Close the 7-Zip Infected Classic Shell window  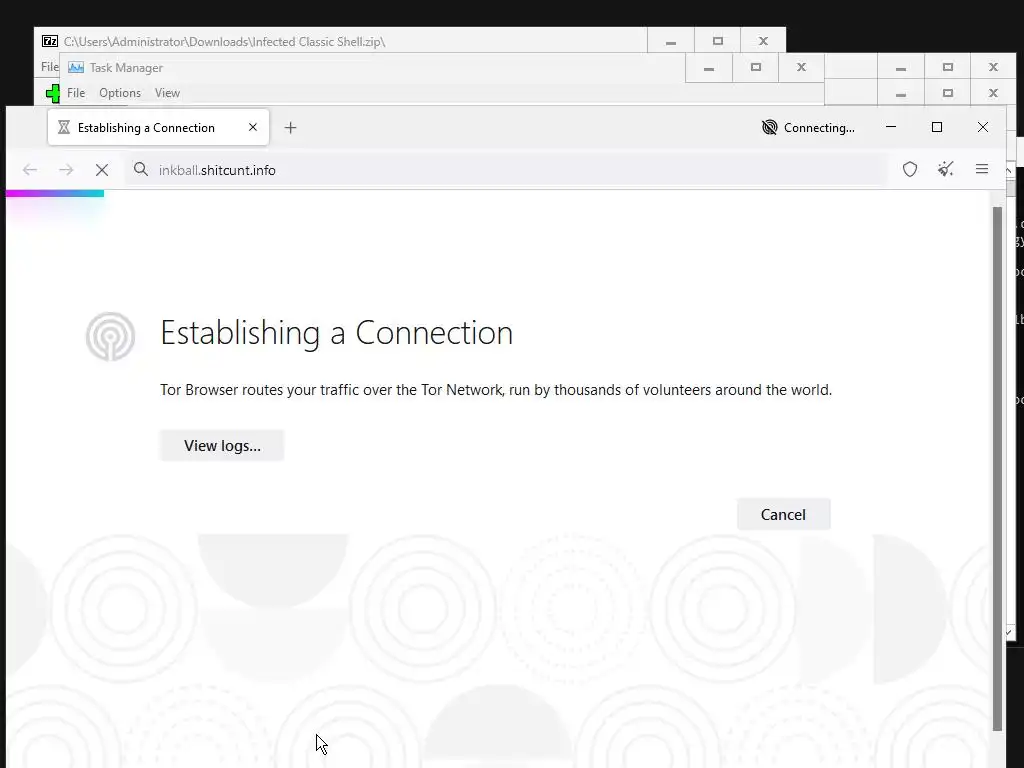[x=763, y=41]
